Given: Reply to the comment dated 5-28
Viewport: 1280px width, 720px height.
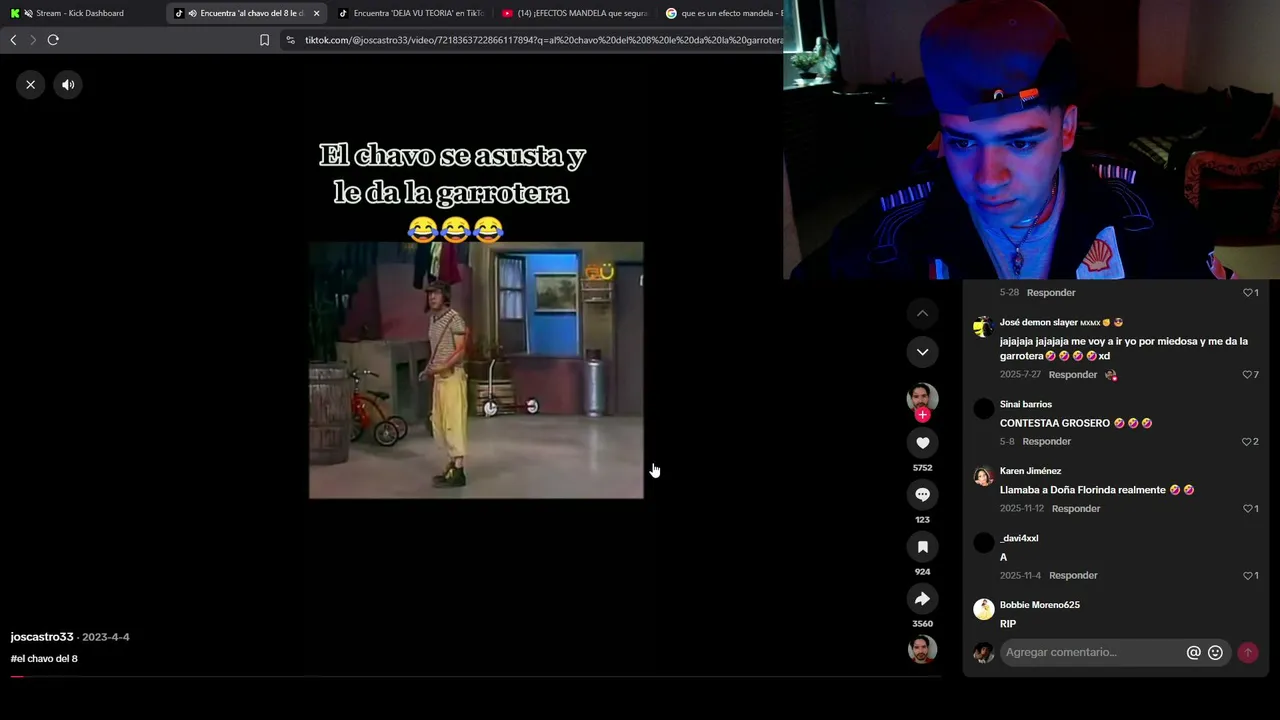Looking at the screenshot, I should [1051, 293].
